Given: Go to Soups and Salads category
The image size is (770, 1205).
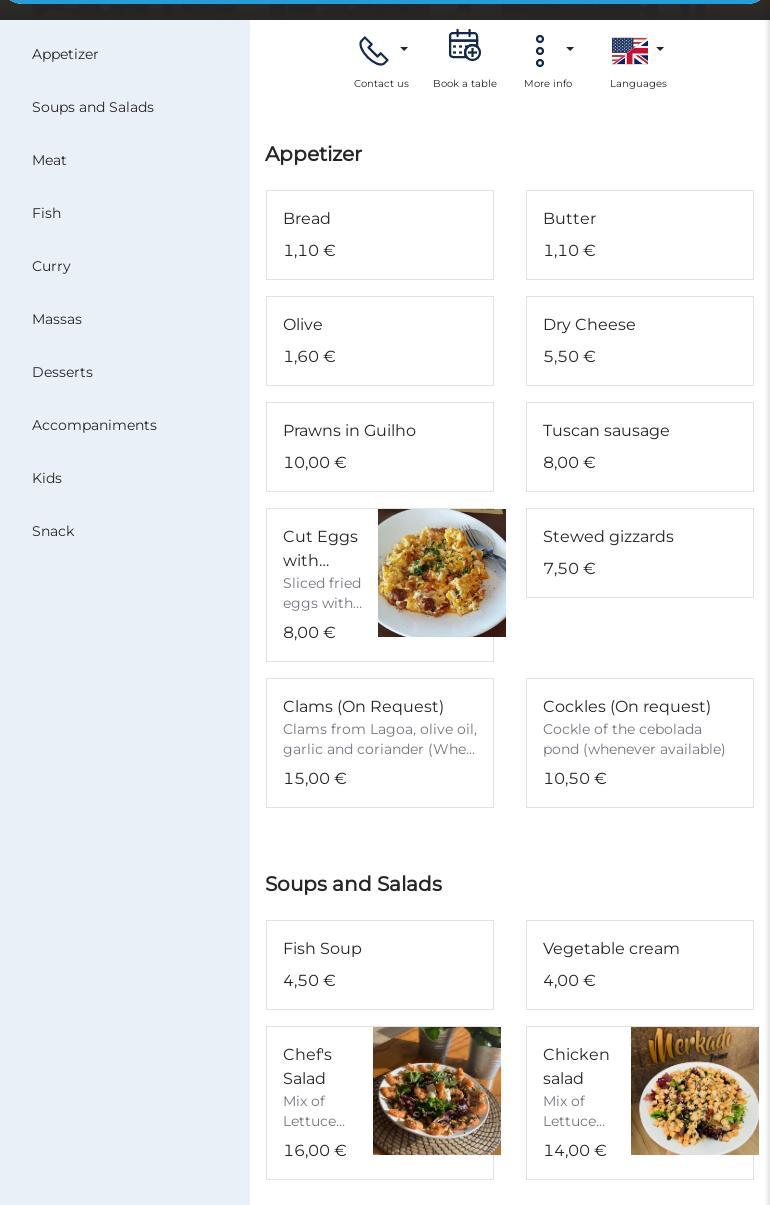Looking at the screenshot, I should pos(93,107).
